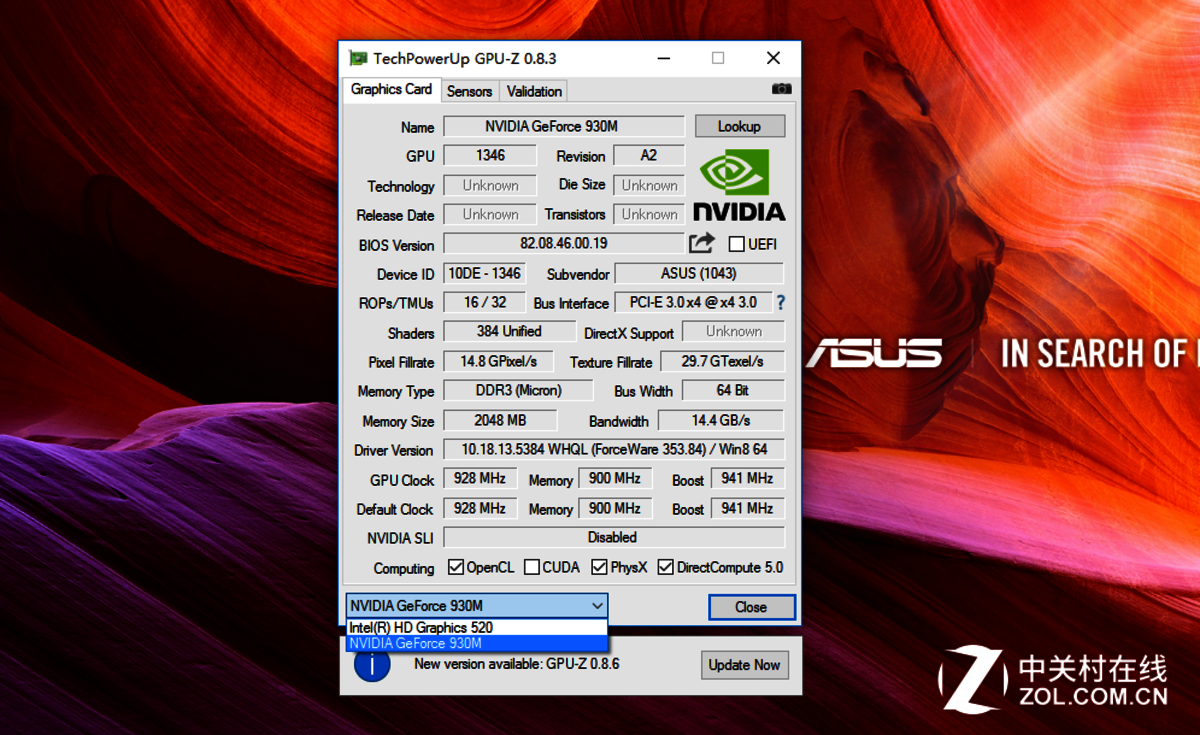Click the BIOS export share icon
Viewport: 1200px width, 735px height.
tap(702, 243)
